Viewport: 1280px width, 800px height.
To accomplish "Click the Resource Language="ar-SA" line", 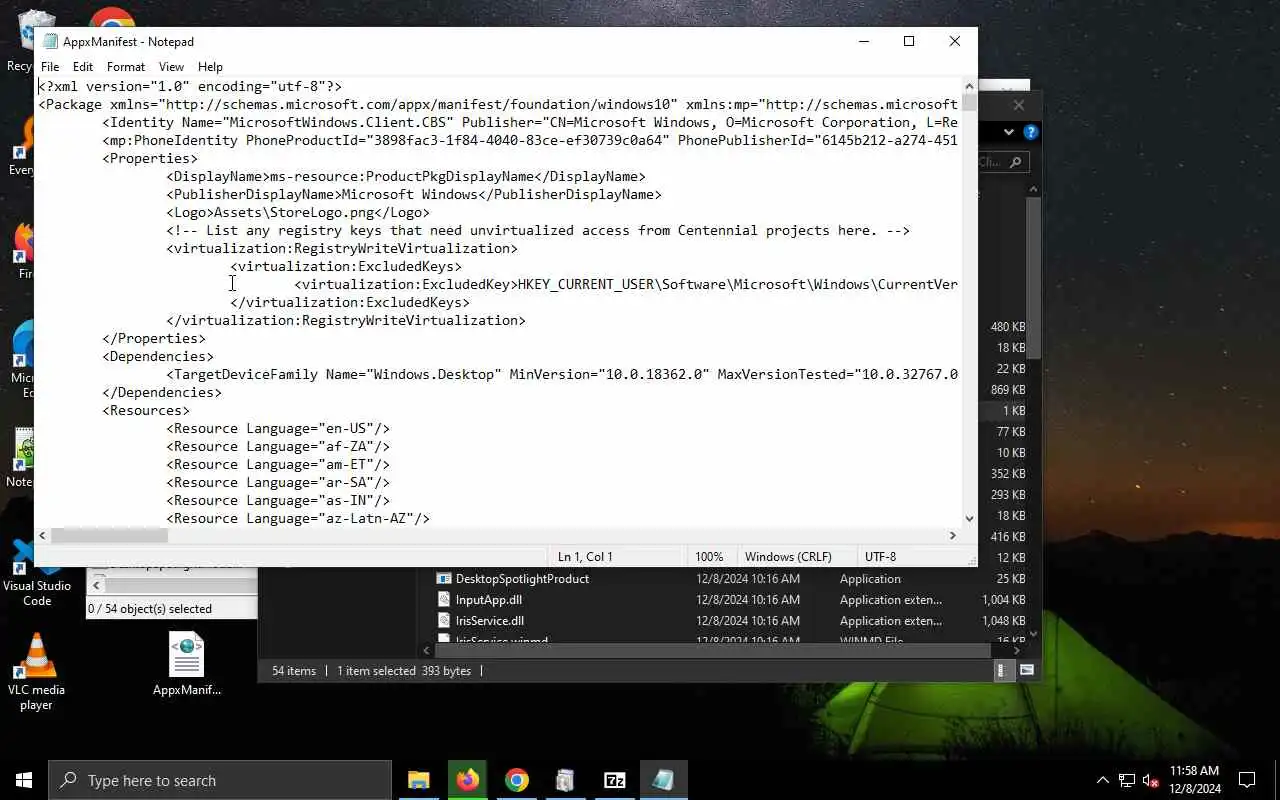I will (x=278, y=482).
